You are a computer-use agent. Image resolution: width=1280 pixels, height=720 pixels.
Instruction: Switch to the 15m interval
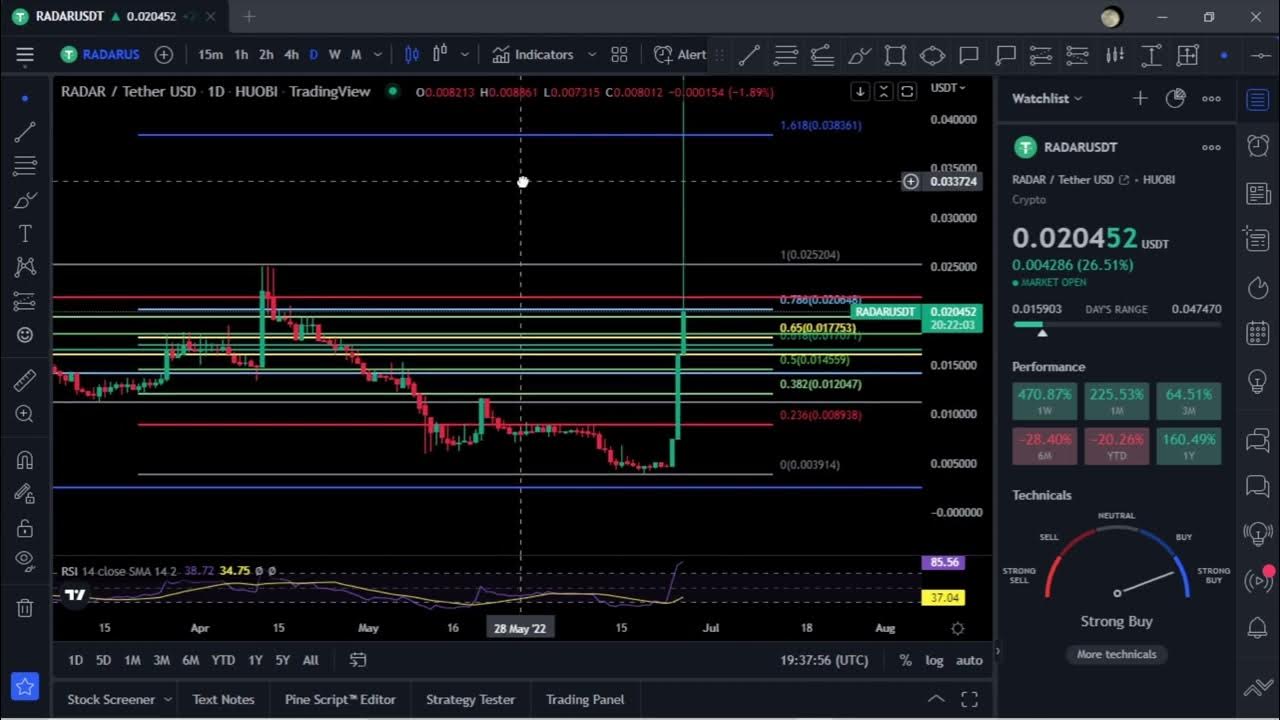[x=210, y=55]
